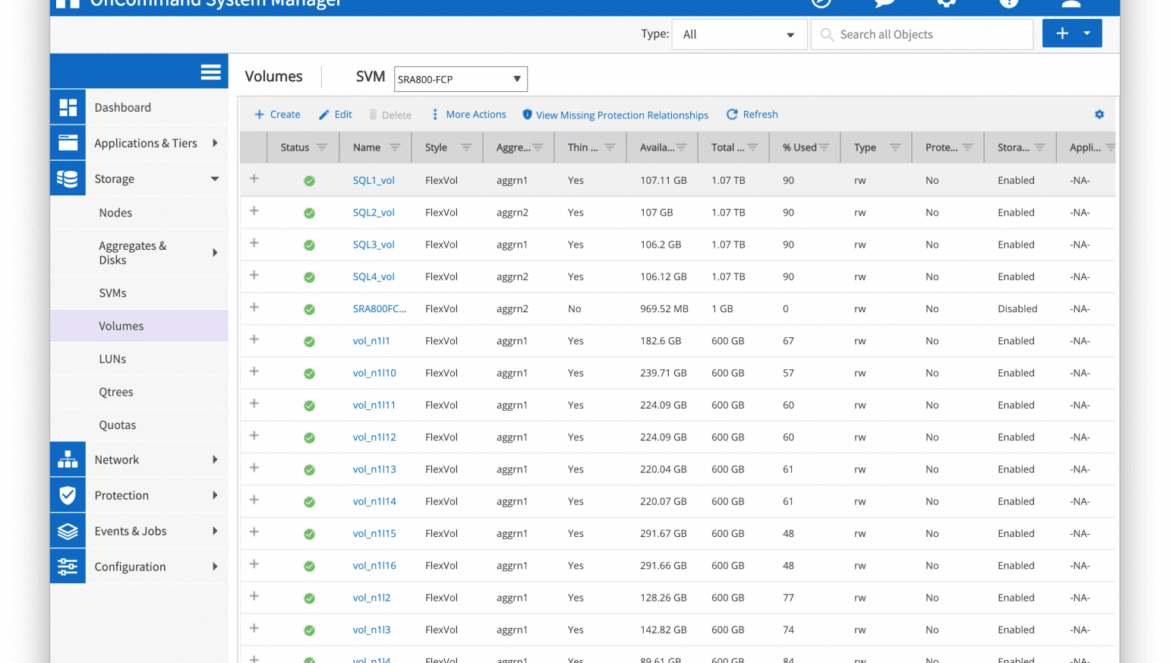This screenshot has width=1170, height=663.
Task: Filter the Storage efficiency column
Action: [x=1039, y=147]
